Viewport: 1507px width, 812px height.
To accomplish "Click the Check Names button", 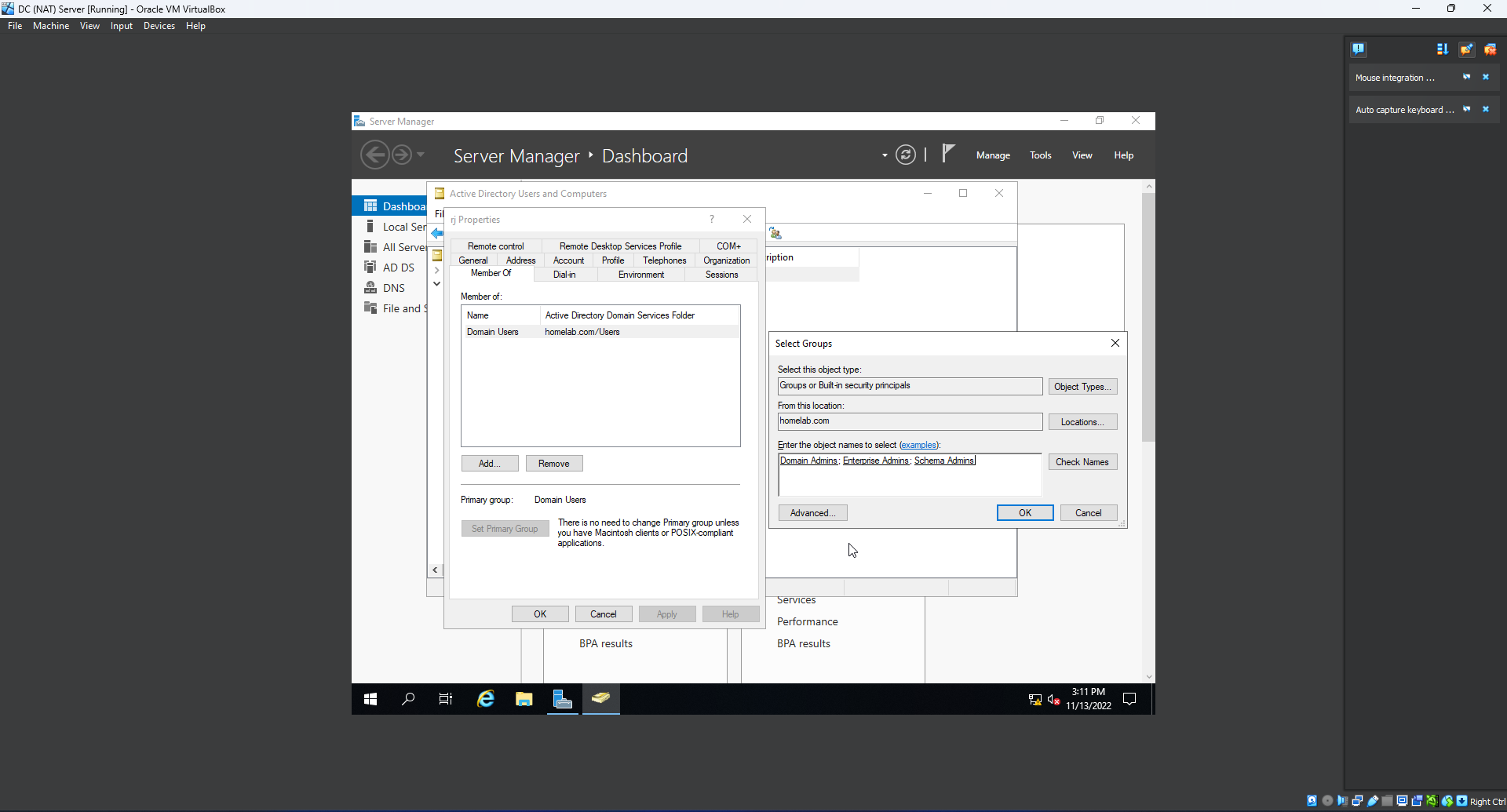I will click(1082, 462).
